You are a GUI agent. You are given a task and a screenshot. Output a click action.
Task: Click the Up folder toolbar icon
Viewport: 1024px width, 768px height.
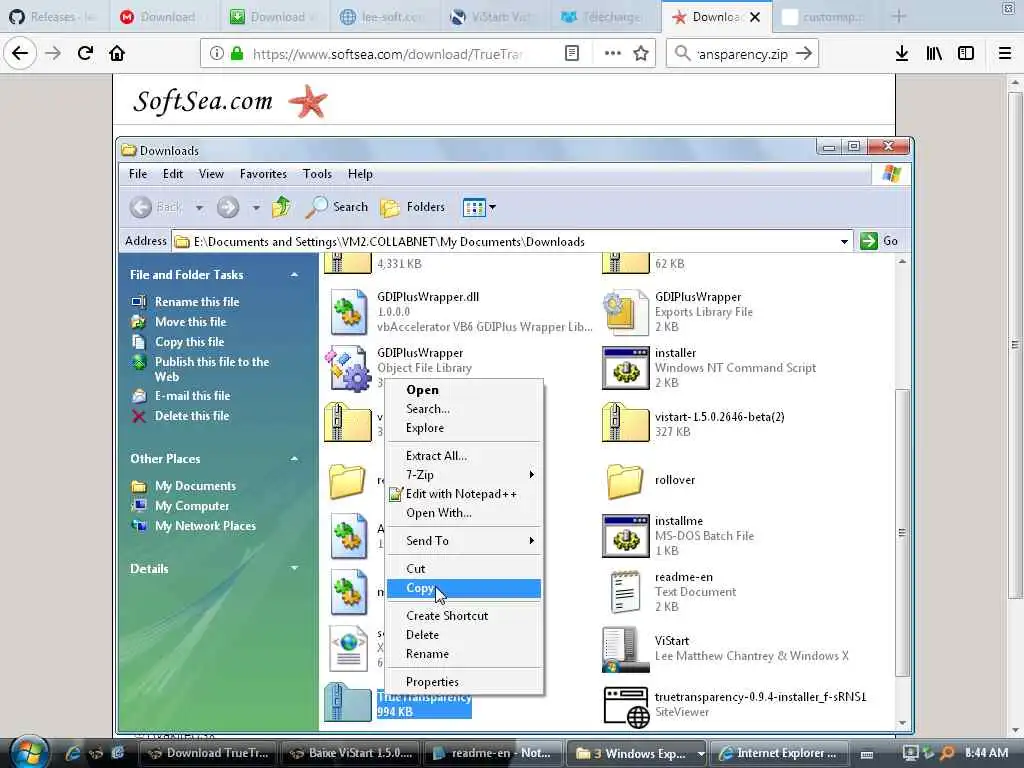click(281, 207)
